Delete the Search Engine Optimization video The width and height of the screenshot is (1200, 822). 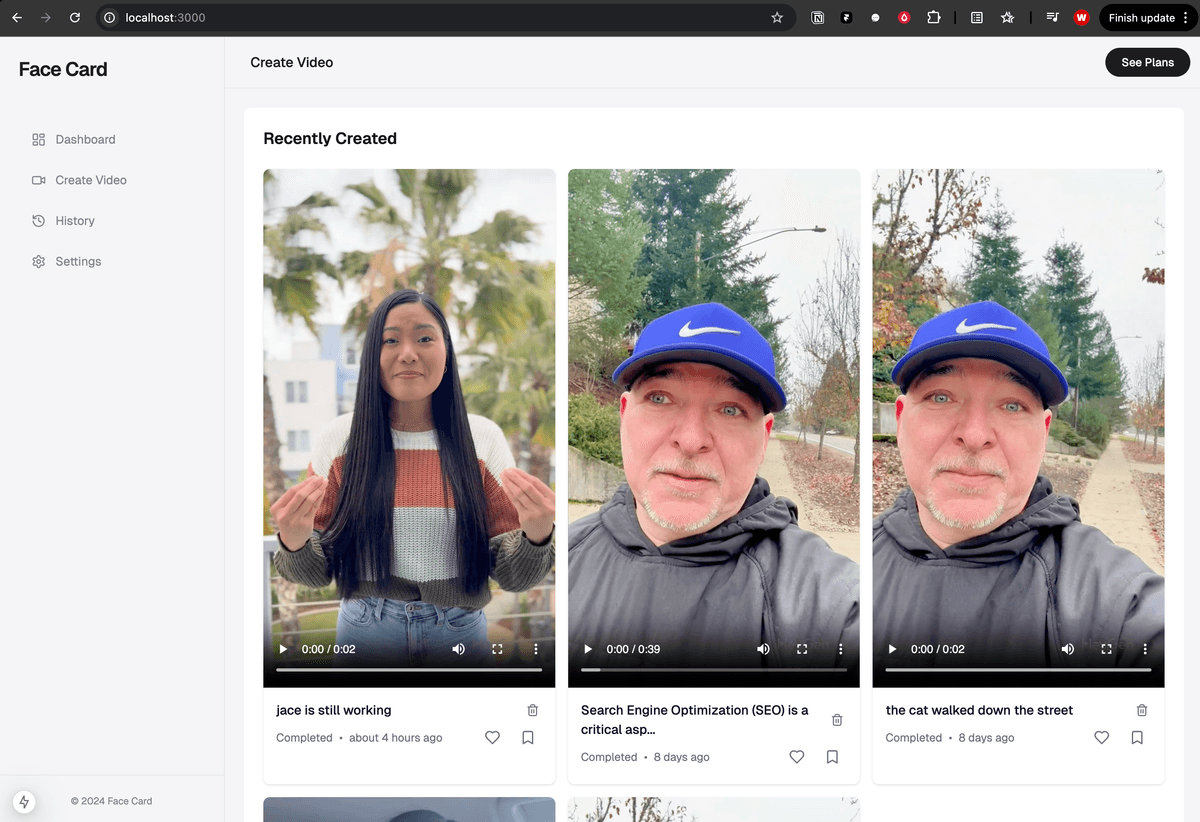(x=837, y=720)
